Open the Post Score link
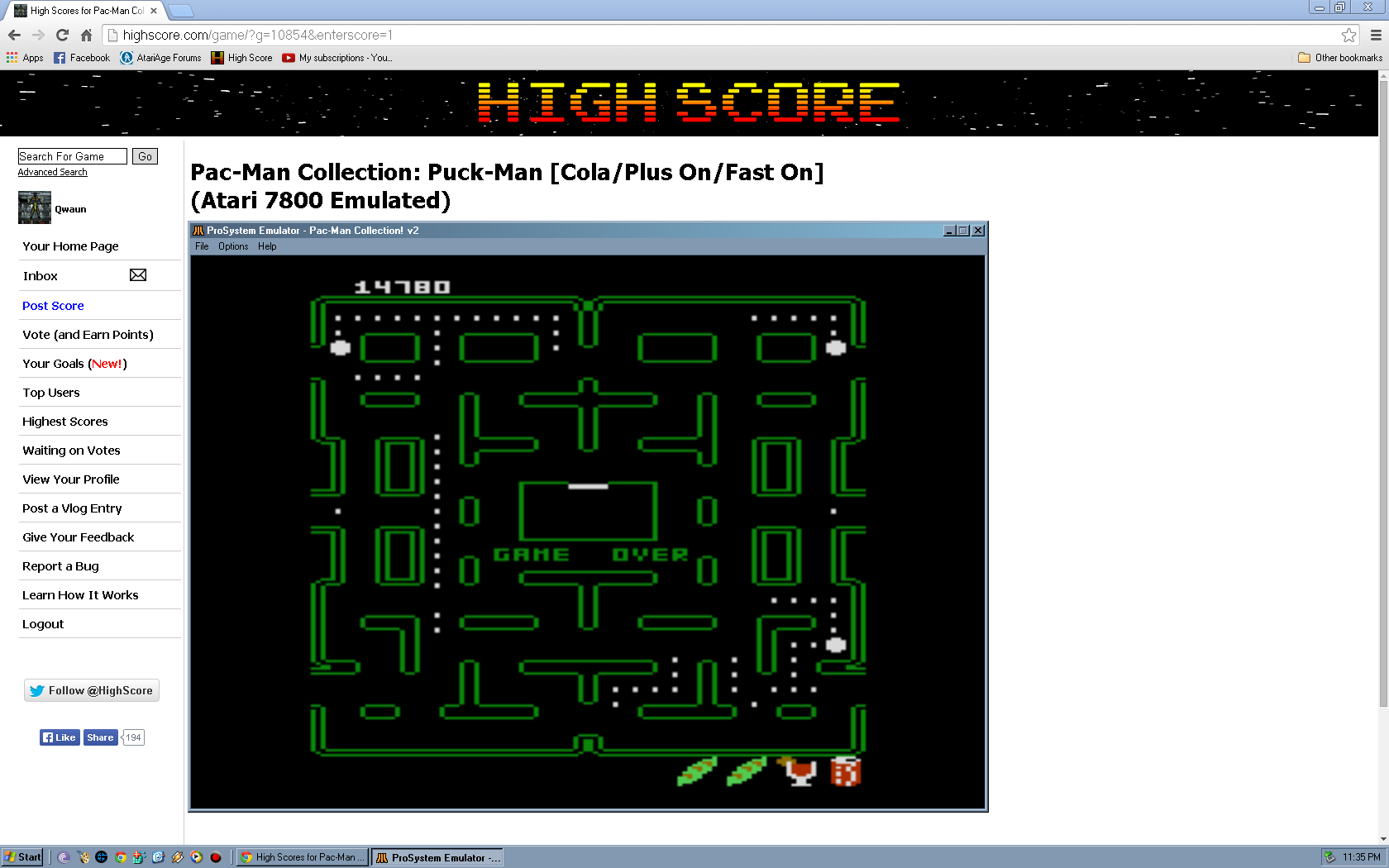This screenshot has height=868, width=1389. tap(53, 306)
